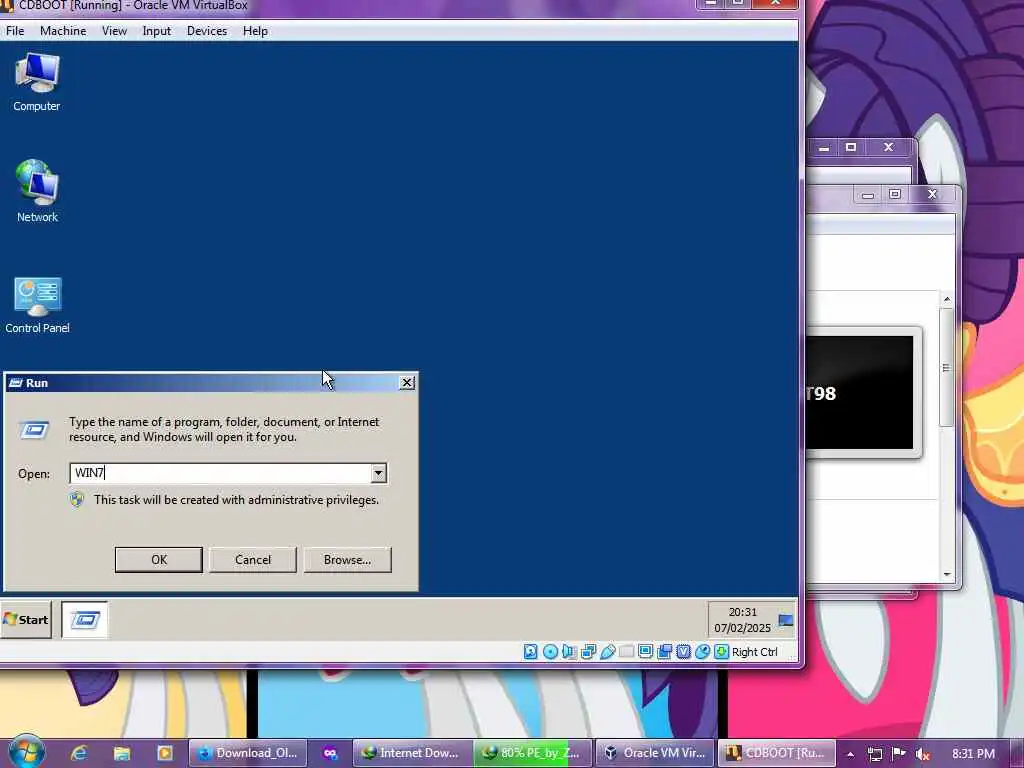Open the guest Start menu

[25, 619]
